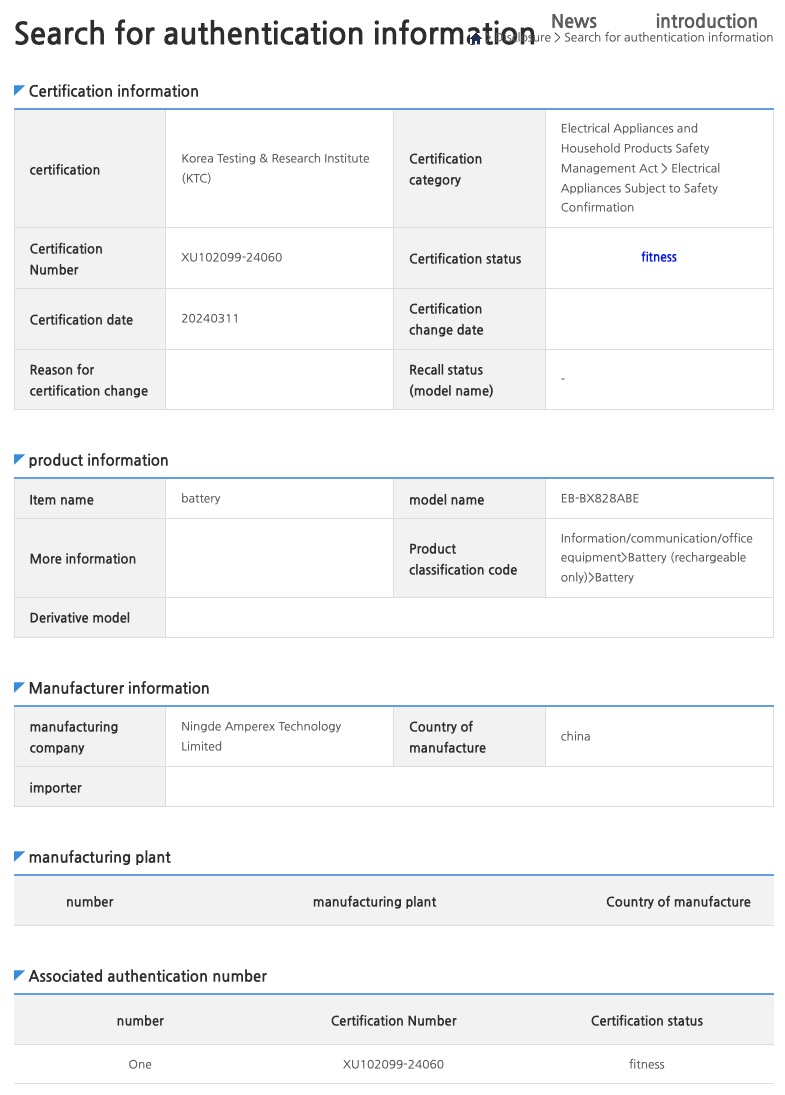Click Ningde Amperex Technology Limited company name

coord(261,736)
